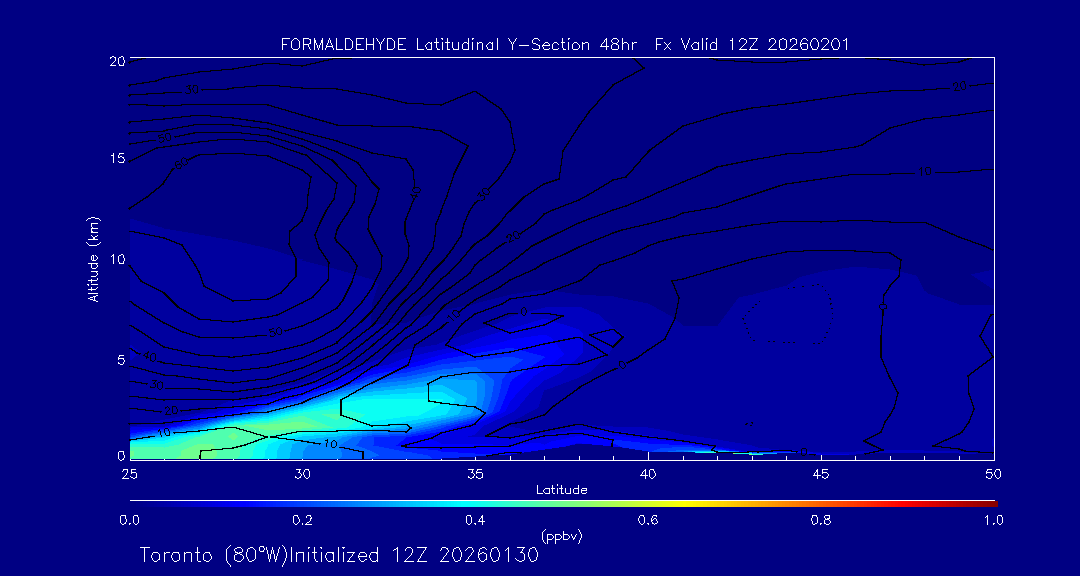Click the 0.2 label on the color scale
This screenshot has height=576, width=1080.
[302, 521]
